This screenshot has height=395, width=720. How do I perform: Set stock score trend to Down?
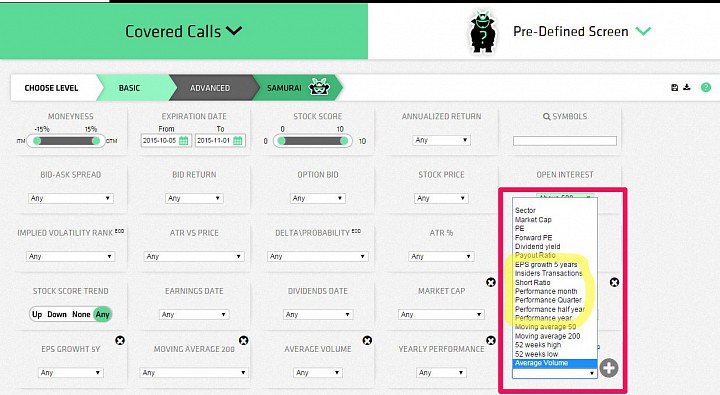57,314
